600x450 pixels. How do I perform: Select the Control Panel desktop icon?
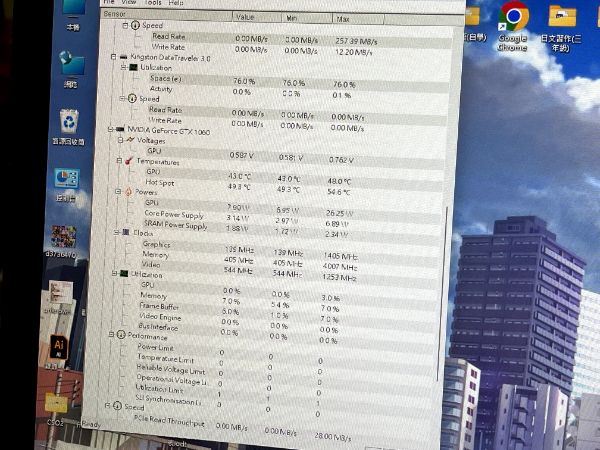click(x=67, y=185)
